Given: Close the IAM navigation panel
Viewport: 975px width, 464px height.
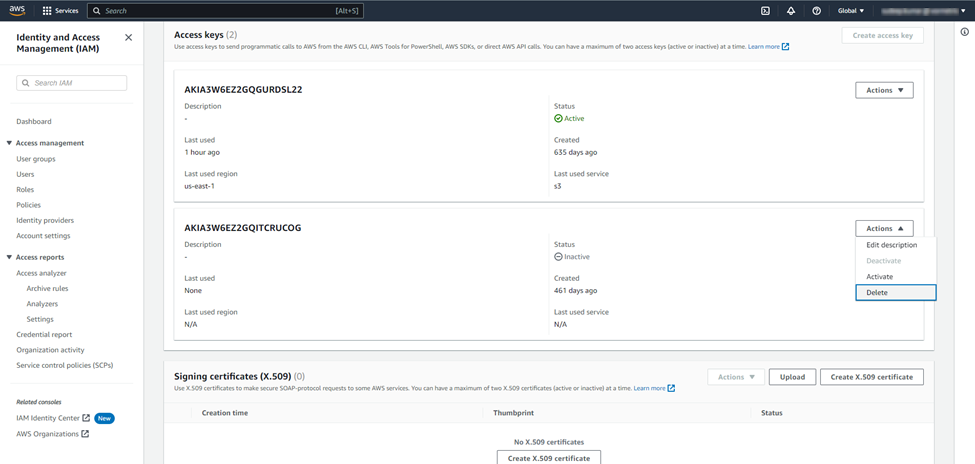Looking at the screenshot, I should 129,37.
